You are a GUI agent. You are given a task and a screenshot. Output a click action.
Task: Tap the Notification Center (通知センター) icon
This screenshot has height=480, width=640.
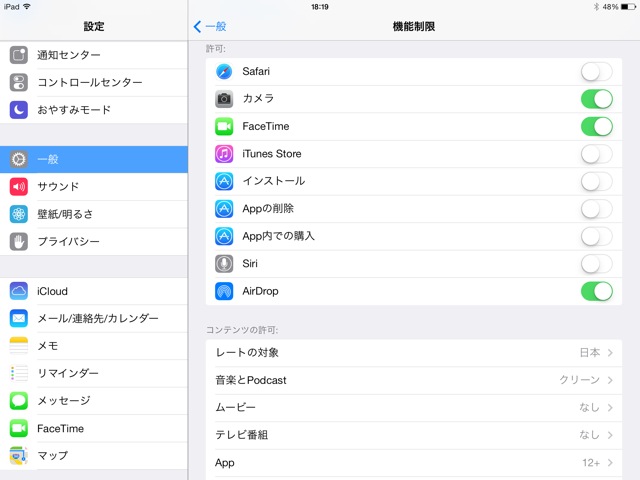click(19, 55)
